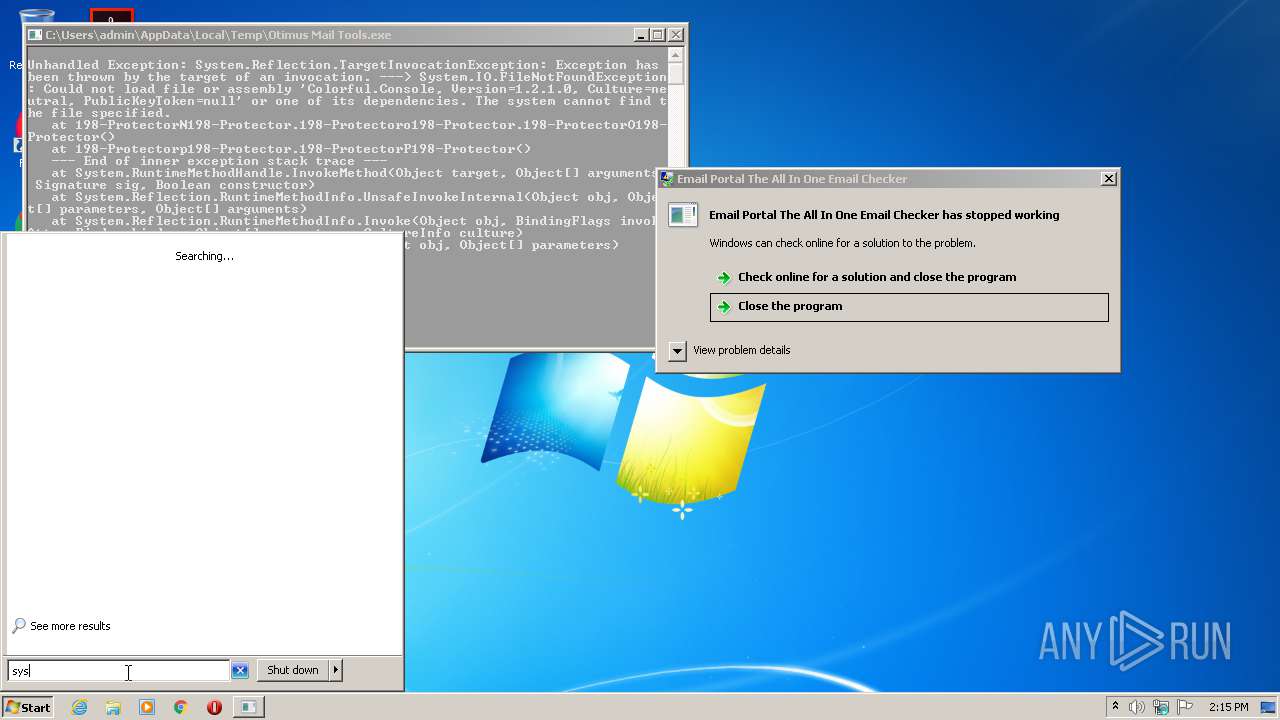Open the Opera browser taskbar icon
Screen dimensions: 1280x720
[x=214, y=707]
